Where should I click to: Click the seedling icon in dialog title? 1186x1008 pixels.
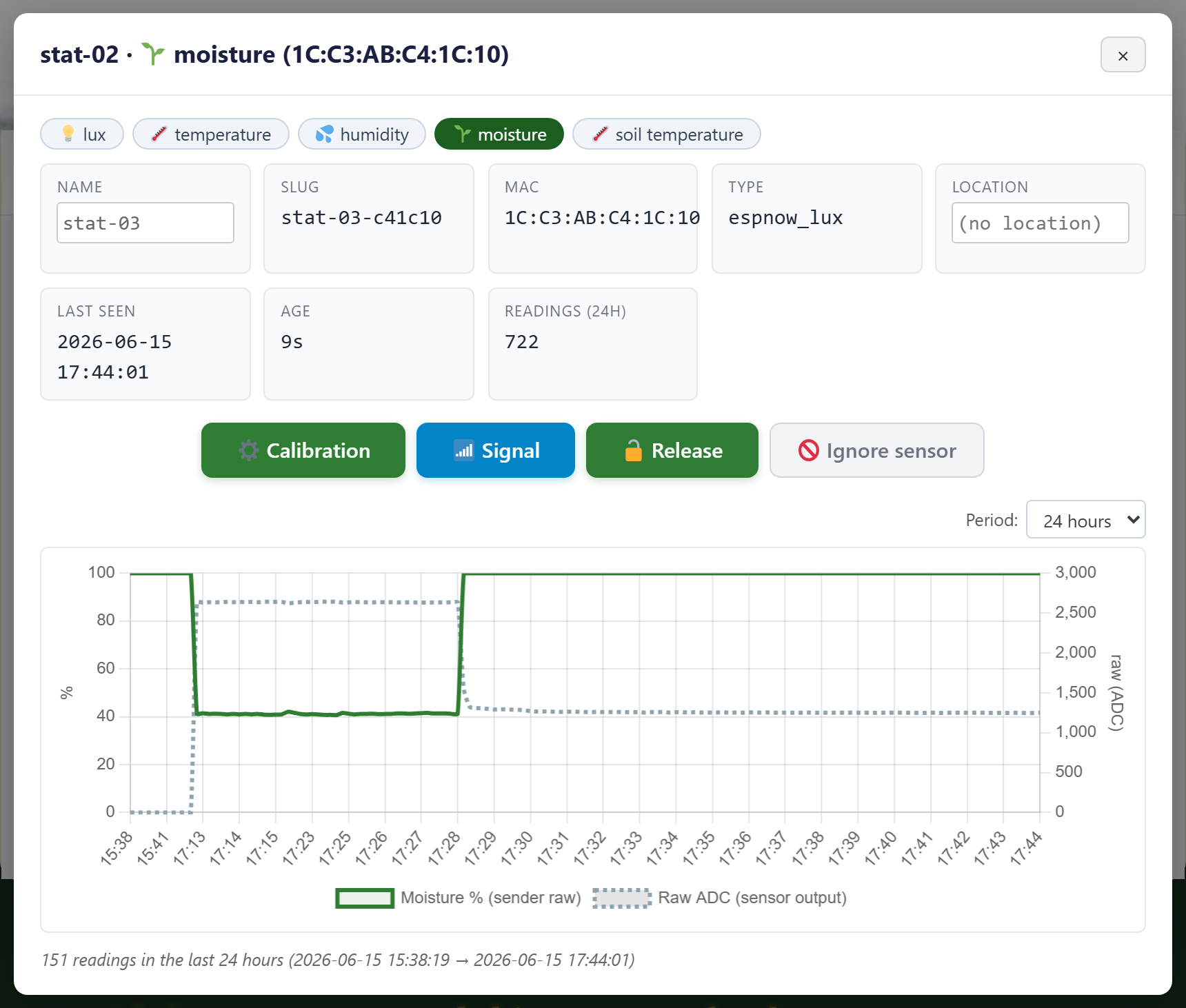pos(153,54)
